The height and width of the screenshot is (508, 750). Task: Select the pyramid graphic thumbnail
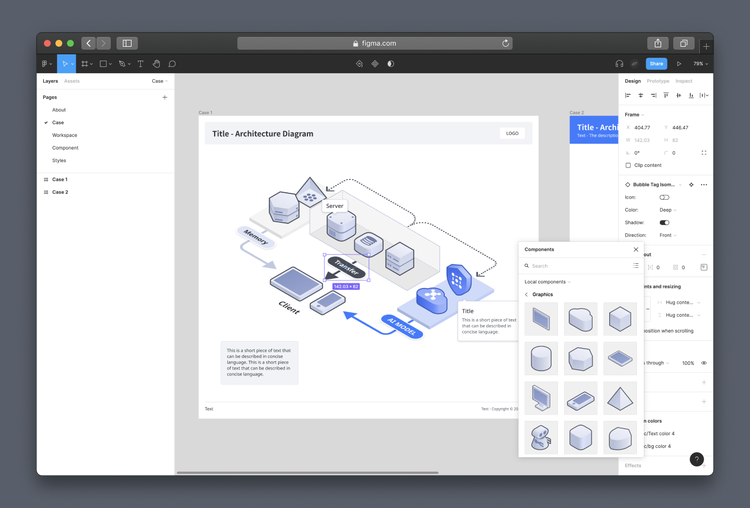[x=620, y=398]
